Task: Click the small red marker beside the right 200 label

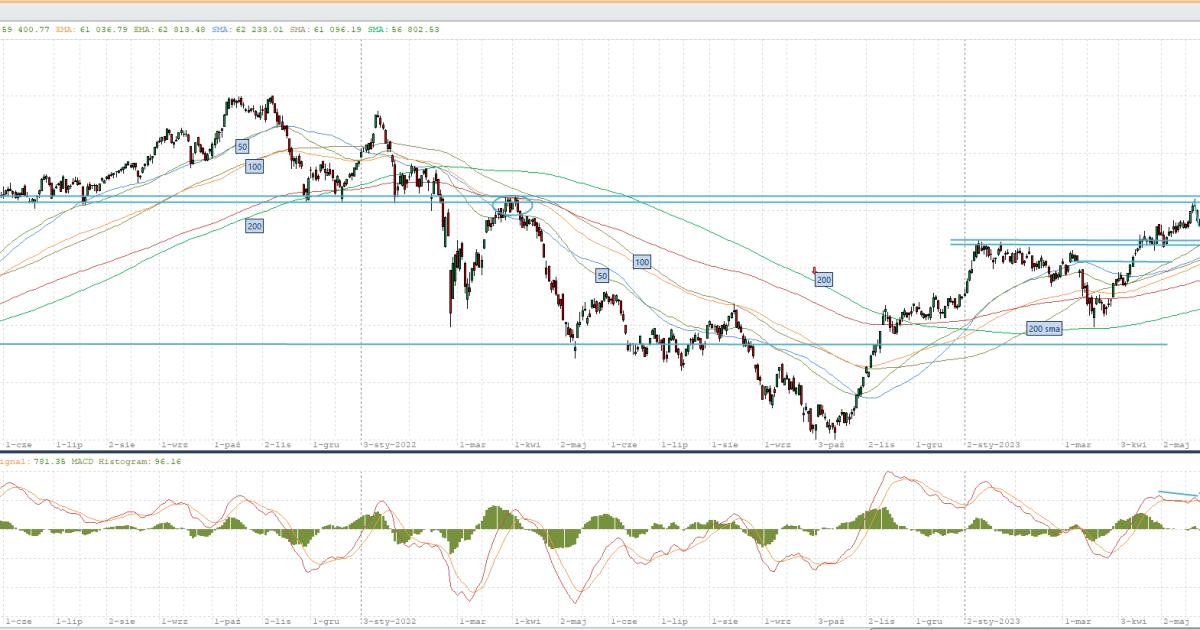Action: click(815, 270)
